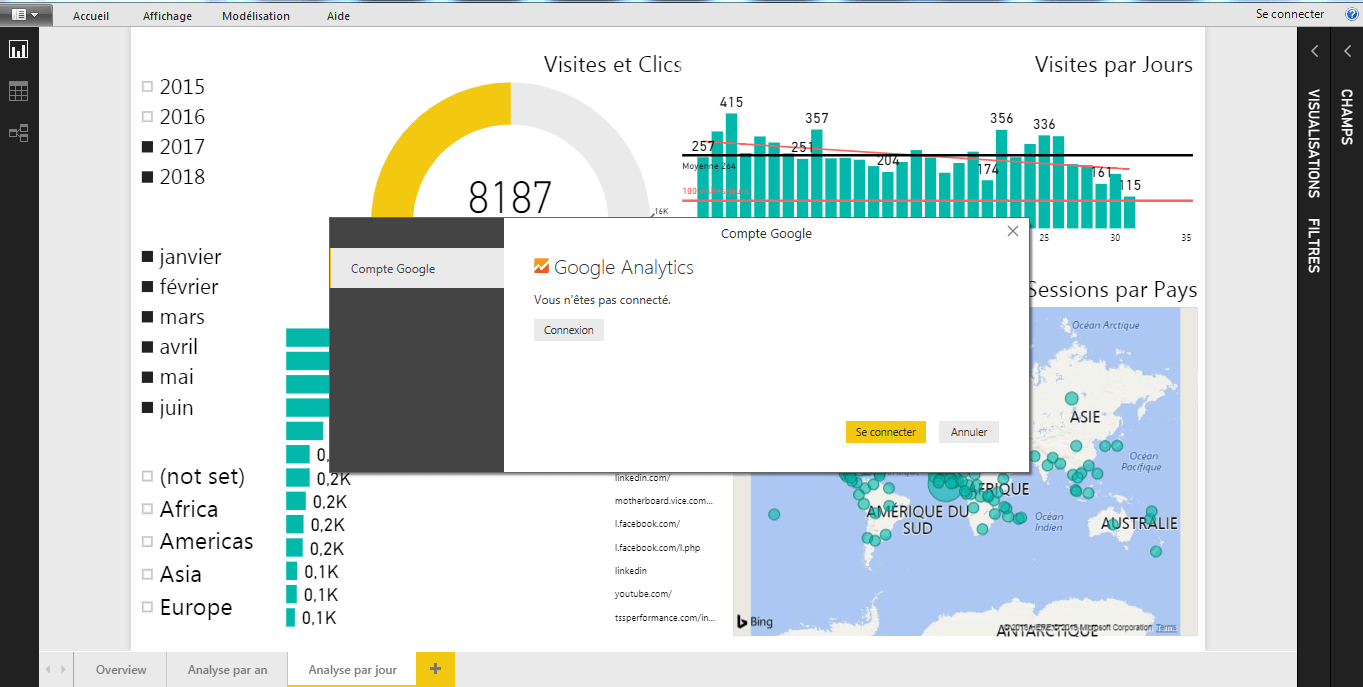Screen dimensions: 1363x687
Task: Click the help question mark icon
Action: (x=1351, y=14)
